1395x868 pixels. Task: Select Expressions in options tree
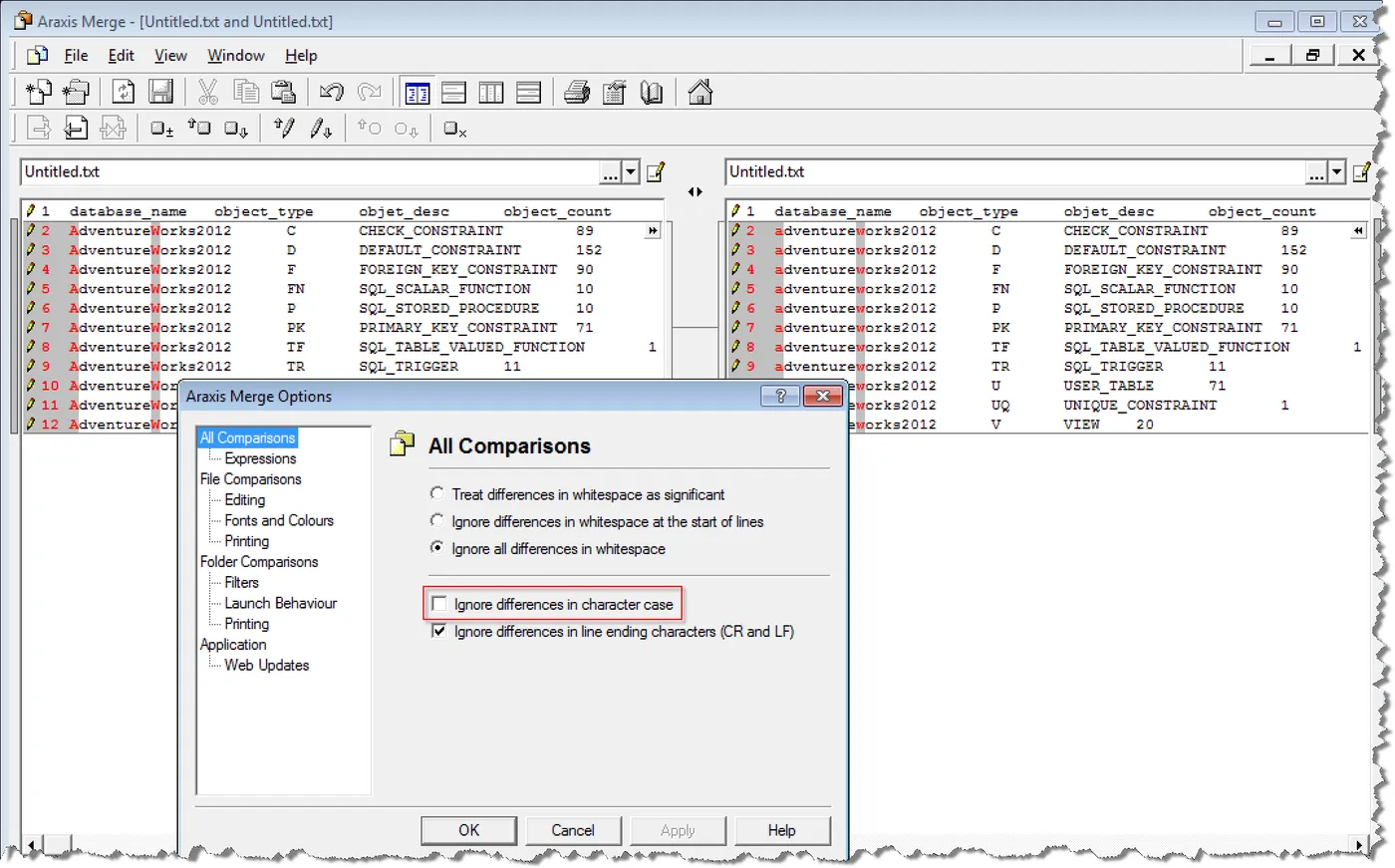pos(260,458)
